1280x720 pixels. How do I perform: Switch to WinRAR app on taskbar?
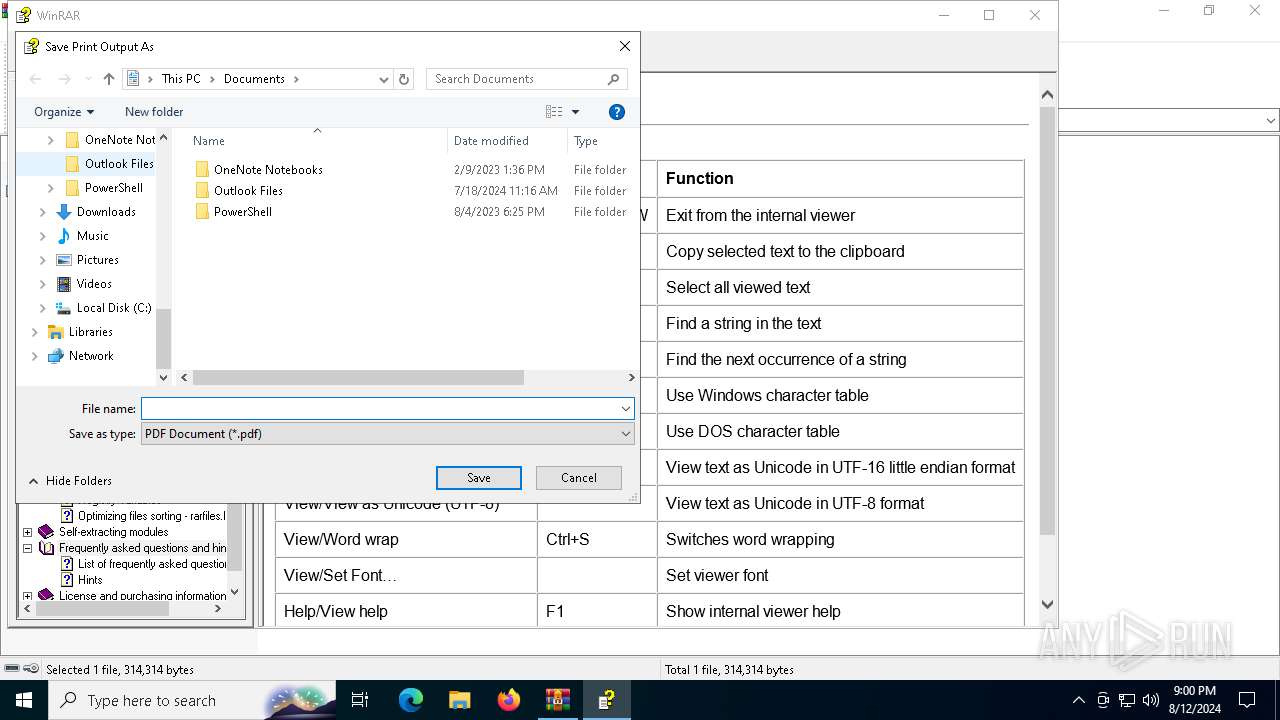click(558, 700)
